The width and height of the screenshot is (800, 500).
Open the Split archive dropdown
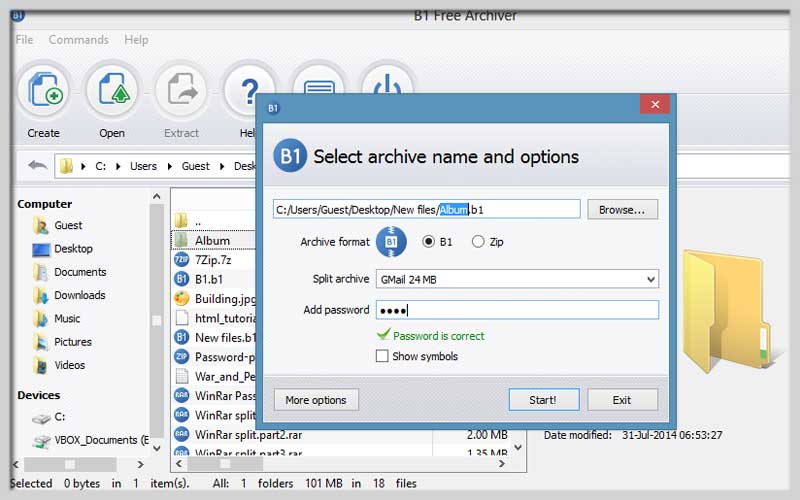517,280
